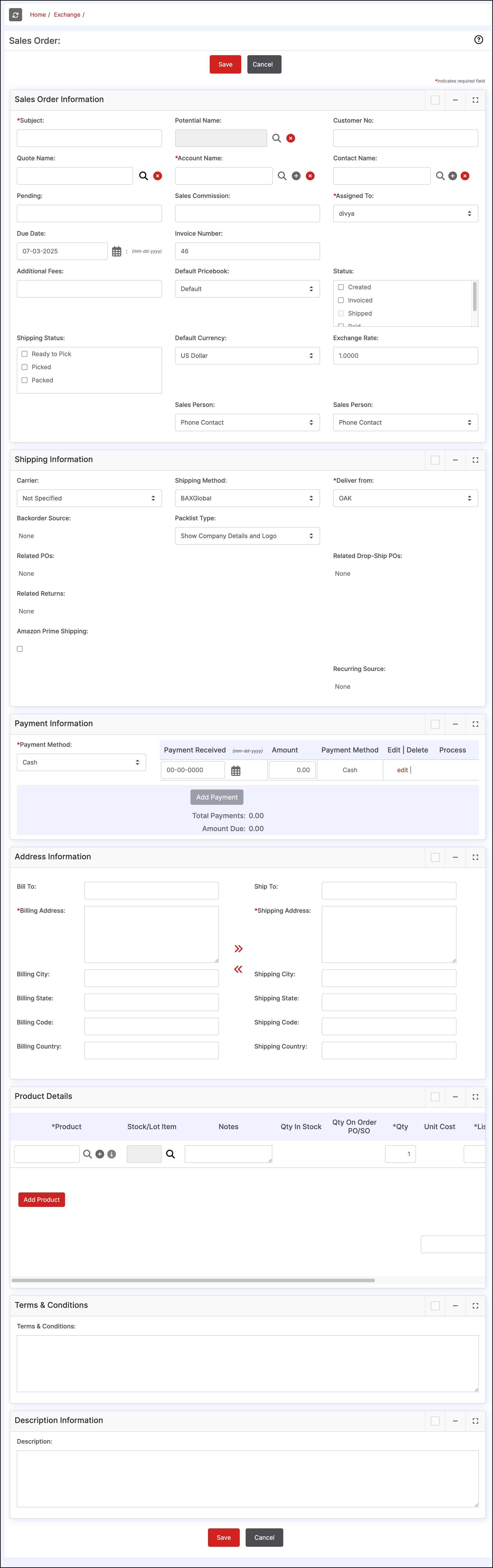Toggle the Shipping Information header checkbox
This screenshot has height=1568, width=493.
click(435, 460)
